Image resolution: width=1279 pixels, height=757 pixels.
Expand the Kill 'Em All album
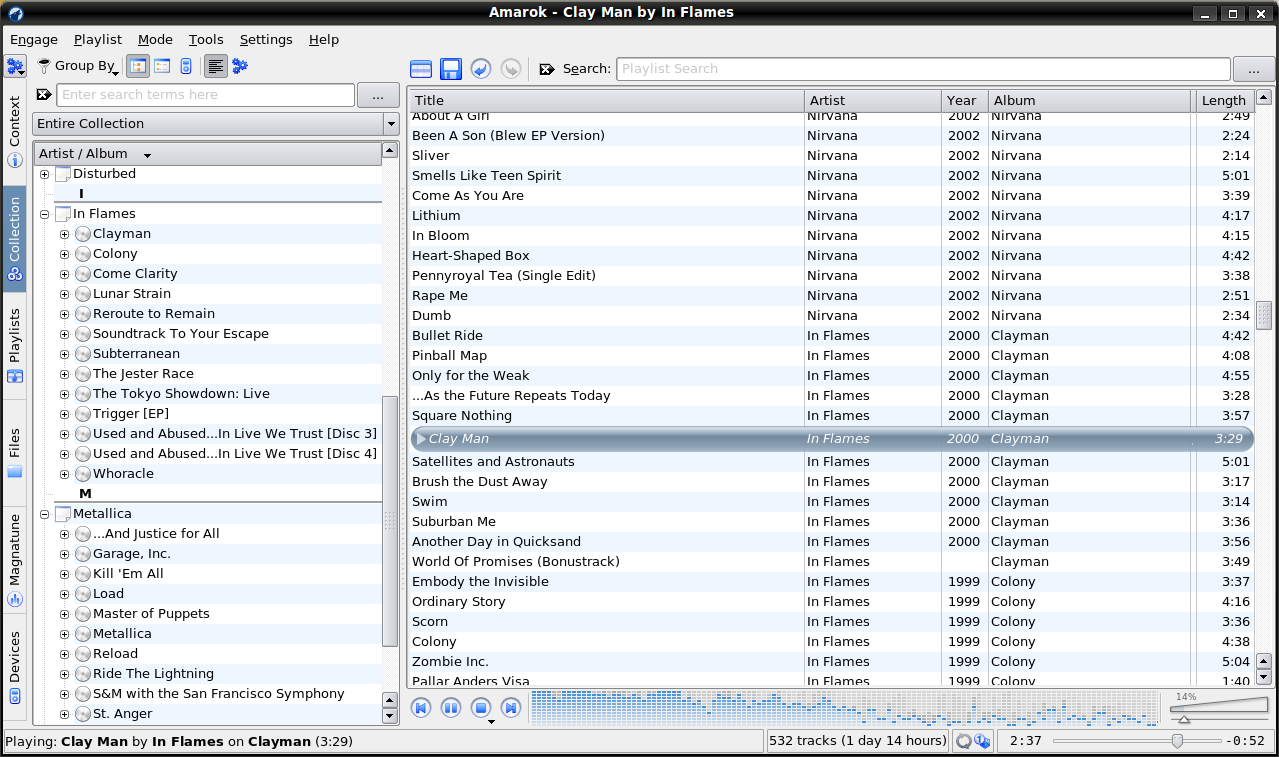(x=64, y=574)
